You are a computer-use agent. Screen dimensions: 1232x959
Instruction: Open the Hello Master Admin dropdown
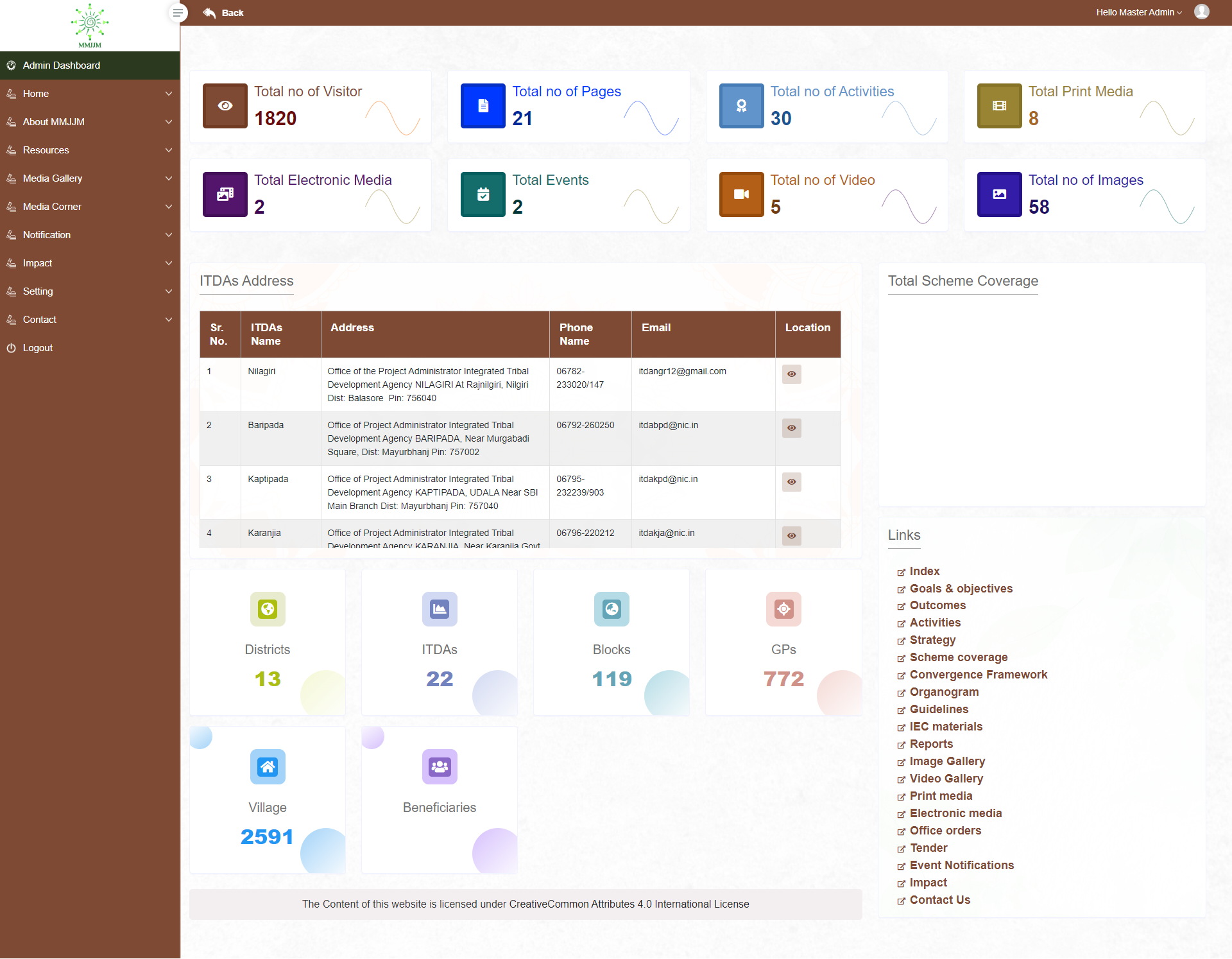click(1138, 12)
